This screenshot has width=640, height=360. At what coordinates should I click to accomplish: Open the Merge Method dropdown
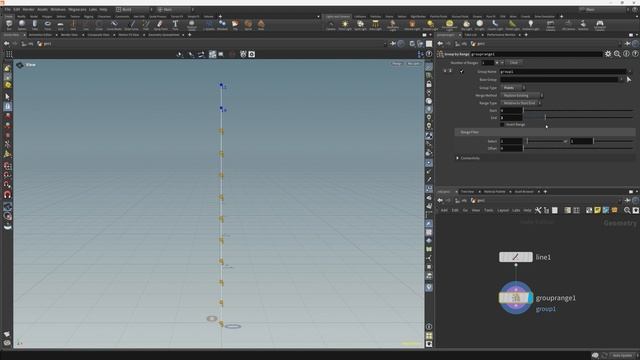coord(522,96)
